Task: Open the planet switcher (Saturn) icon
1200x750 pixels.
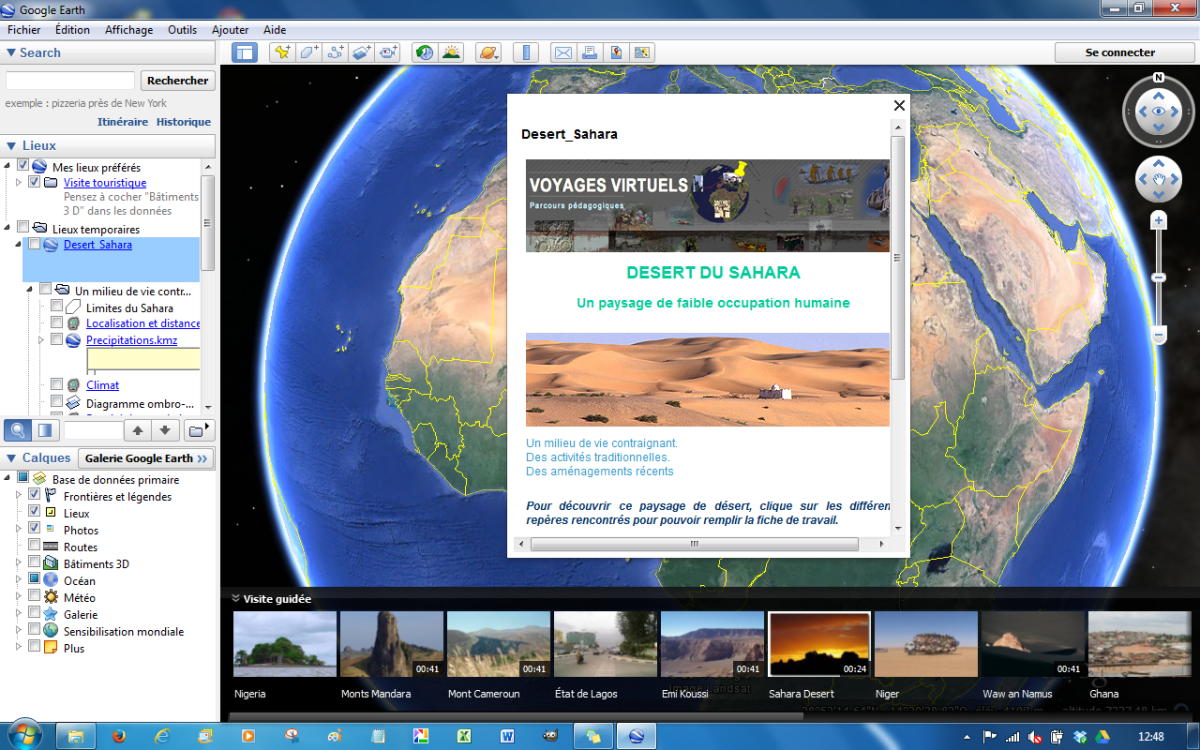Action: [488, 53]
